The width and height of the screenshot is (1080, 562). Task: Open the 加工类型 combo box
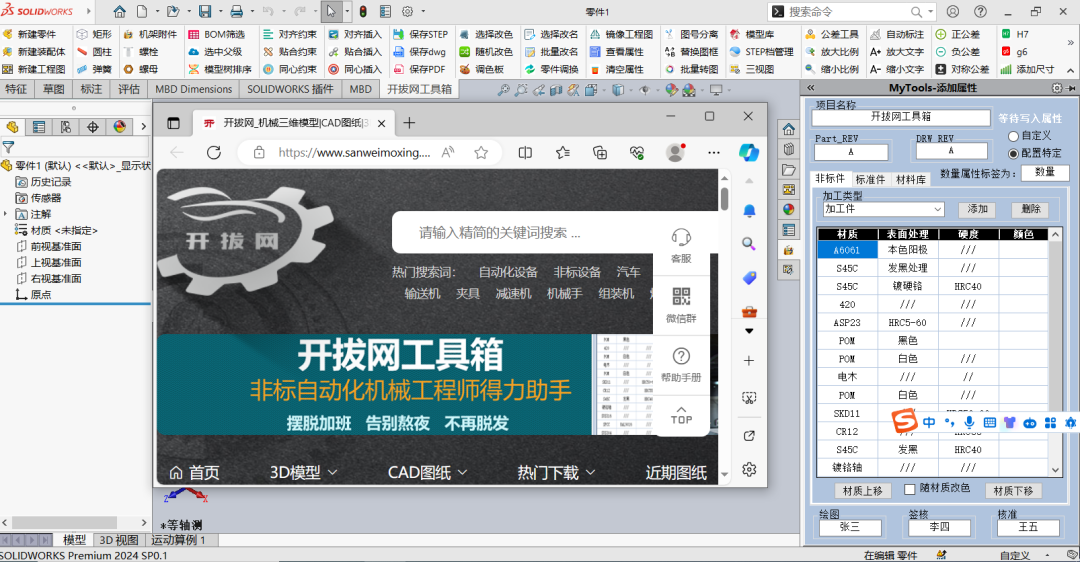click(x=884, y=209)
